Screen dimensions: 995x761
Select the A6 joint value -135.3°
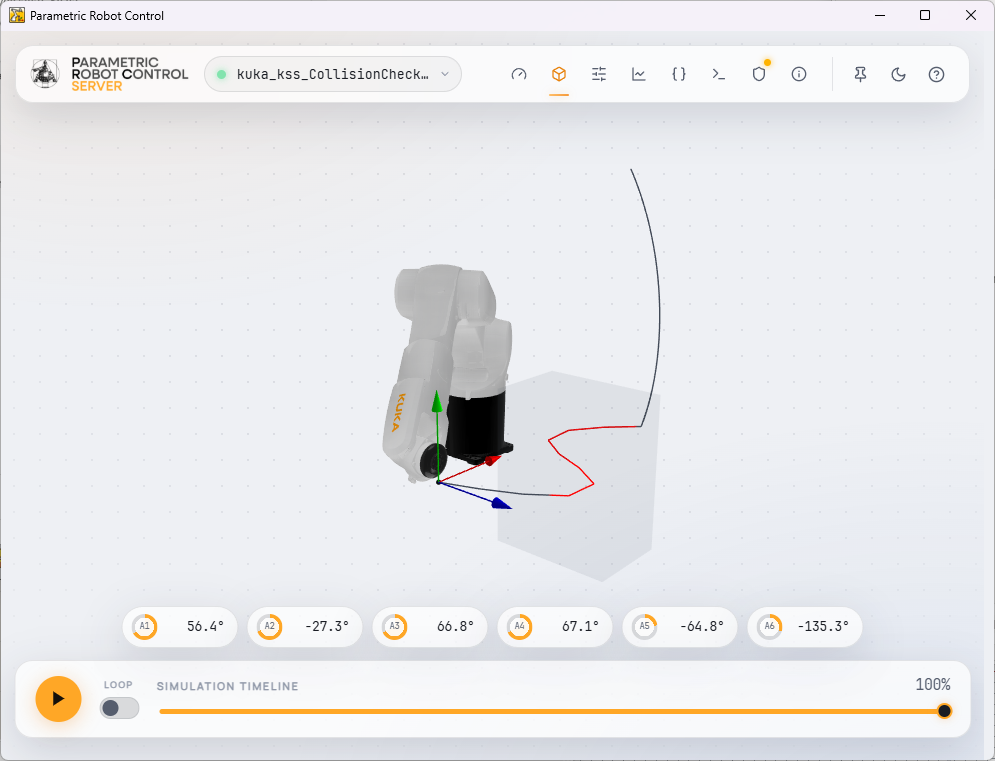[823, 626]
